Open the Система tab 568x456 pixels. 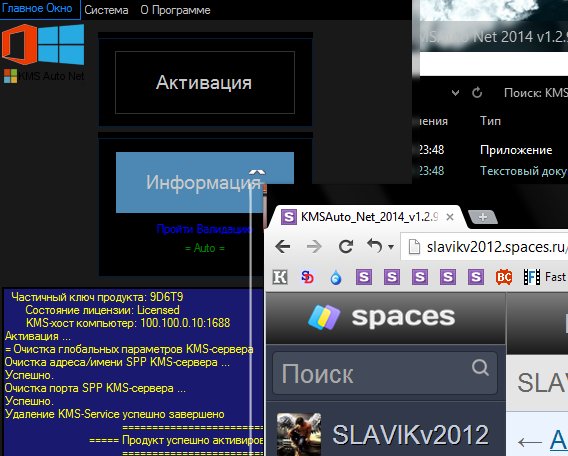106,10
